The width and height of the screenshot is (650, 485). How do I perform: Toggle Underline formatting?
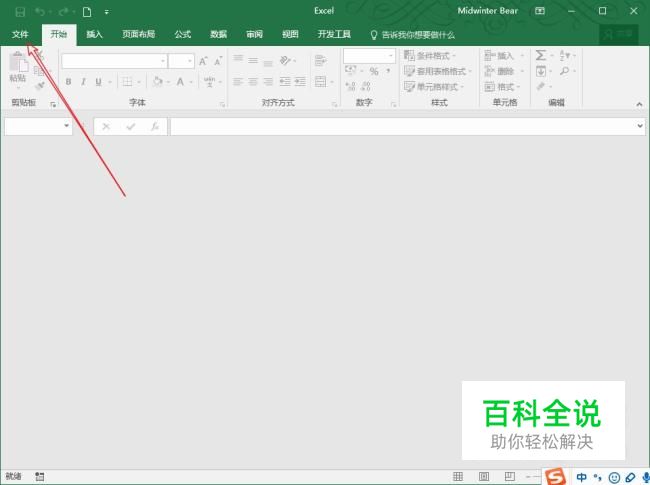(98, 82)
